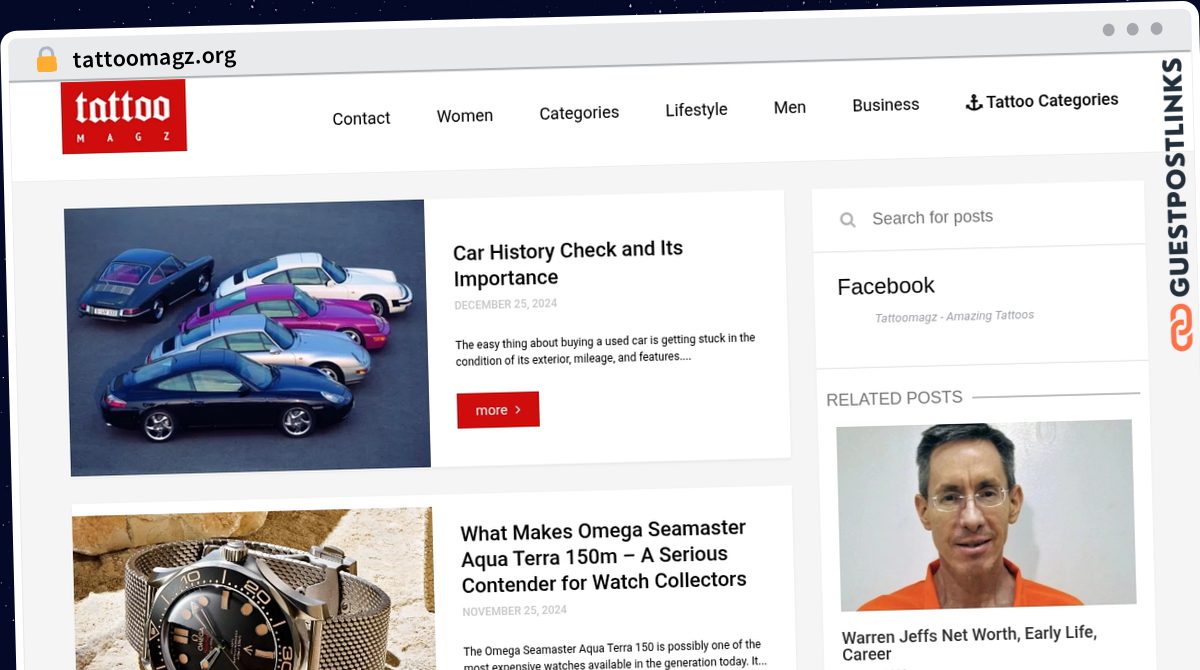
Task: Click the car history article excerpt text
Action: pos(605,348)
